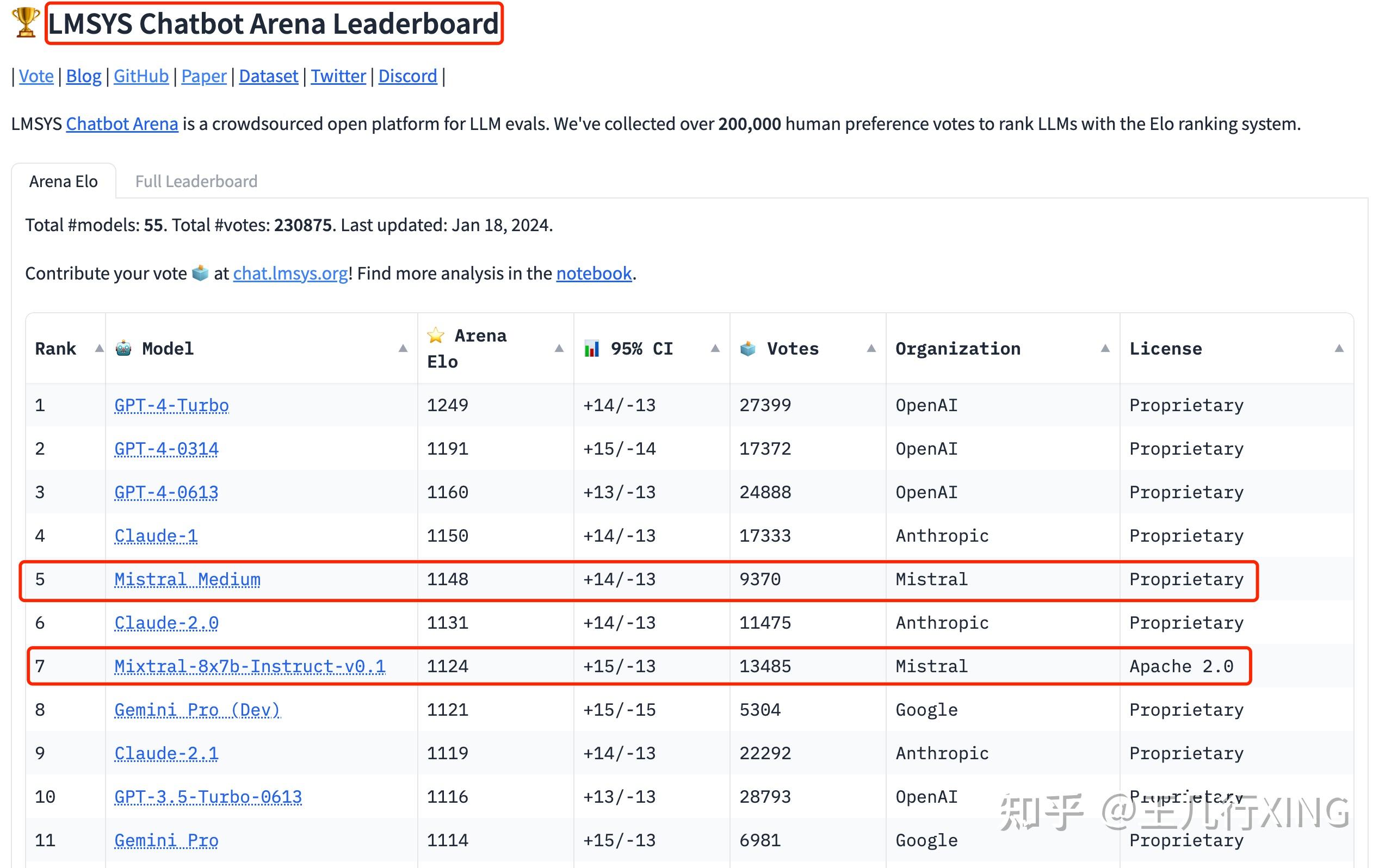Sort by License column arrow
Viewport: 1385px width, 868px height.
pos(1338,349)
